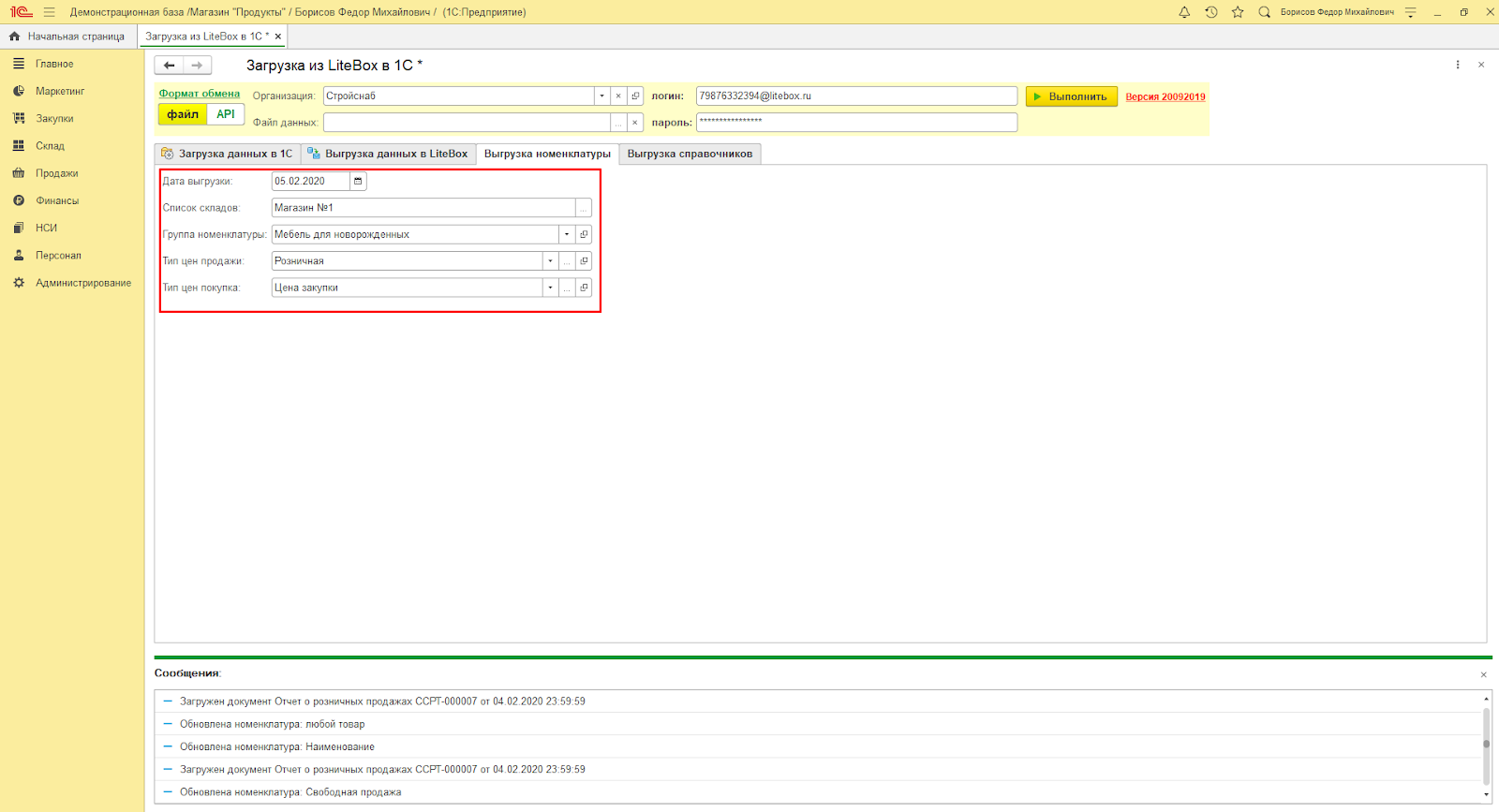Open Тип цен покупка item with open icon
This screenshot has width=1499, height=812.
[584, 288]
